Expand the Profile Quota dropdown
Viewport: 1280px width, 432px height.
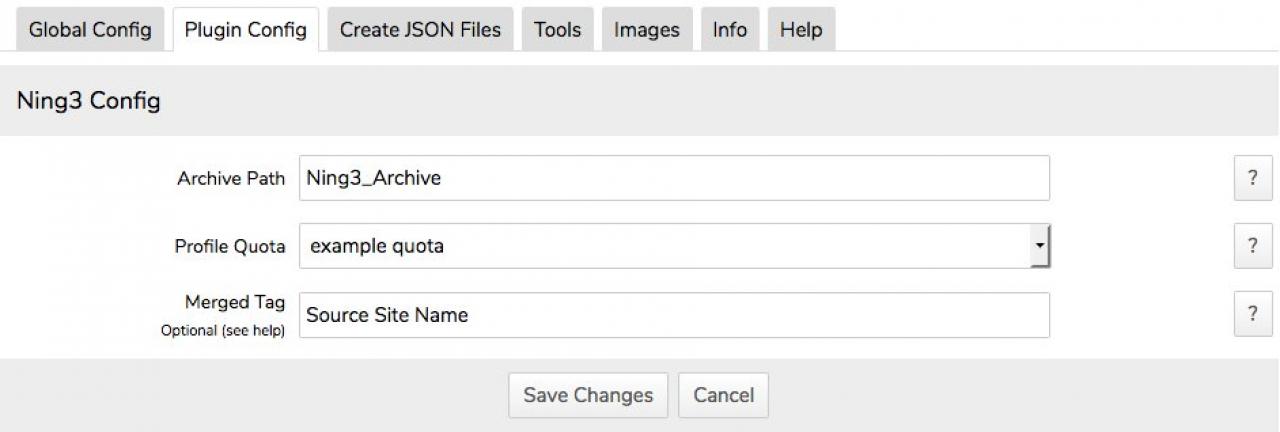point(1039,246)
